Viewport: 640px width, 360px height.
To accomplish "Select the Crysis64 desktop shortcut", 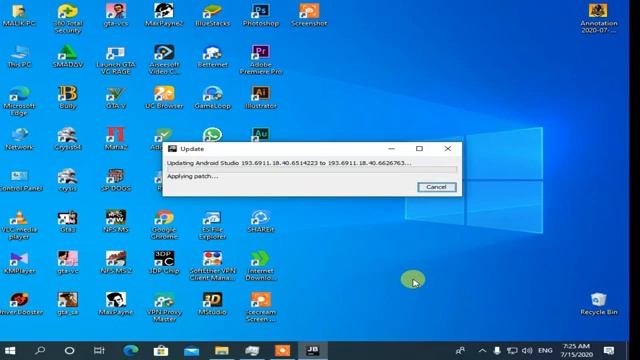I will [68, 139].
